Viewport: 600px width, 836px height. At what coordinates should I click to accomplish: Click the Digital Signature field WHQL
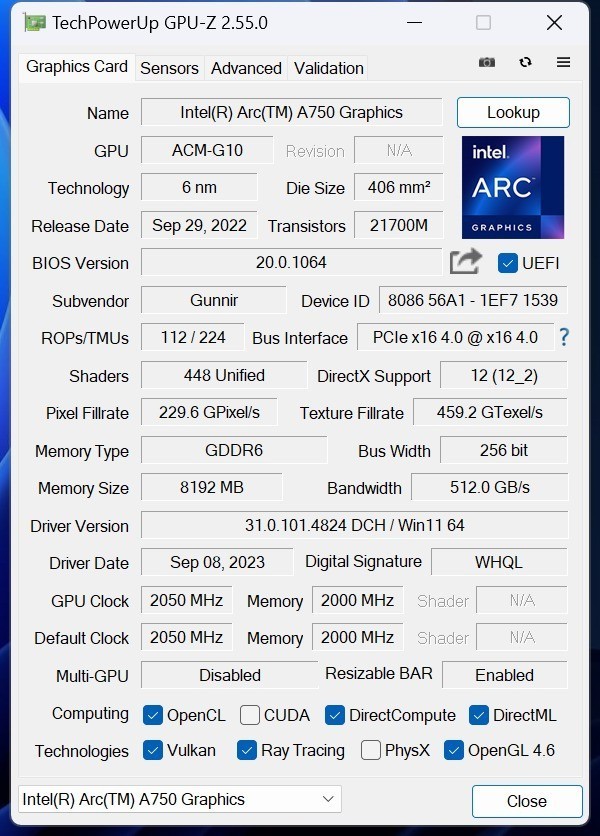pos(499,562)
